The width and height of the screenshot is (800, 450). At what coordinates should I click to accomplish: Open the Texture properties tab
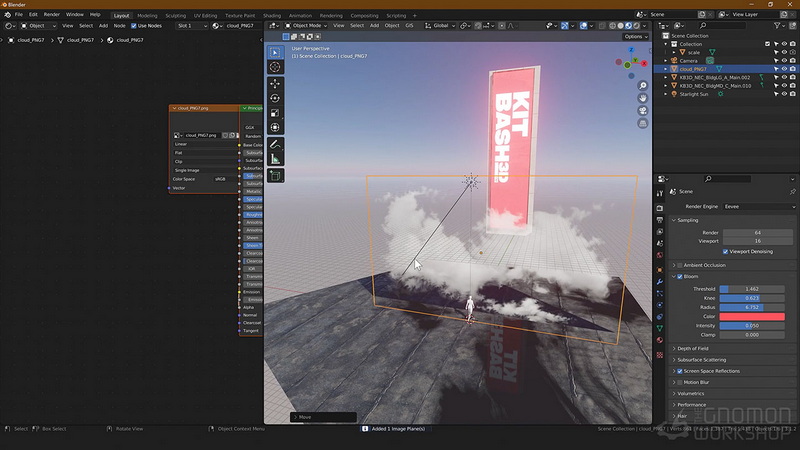coord(660,355)
